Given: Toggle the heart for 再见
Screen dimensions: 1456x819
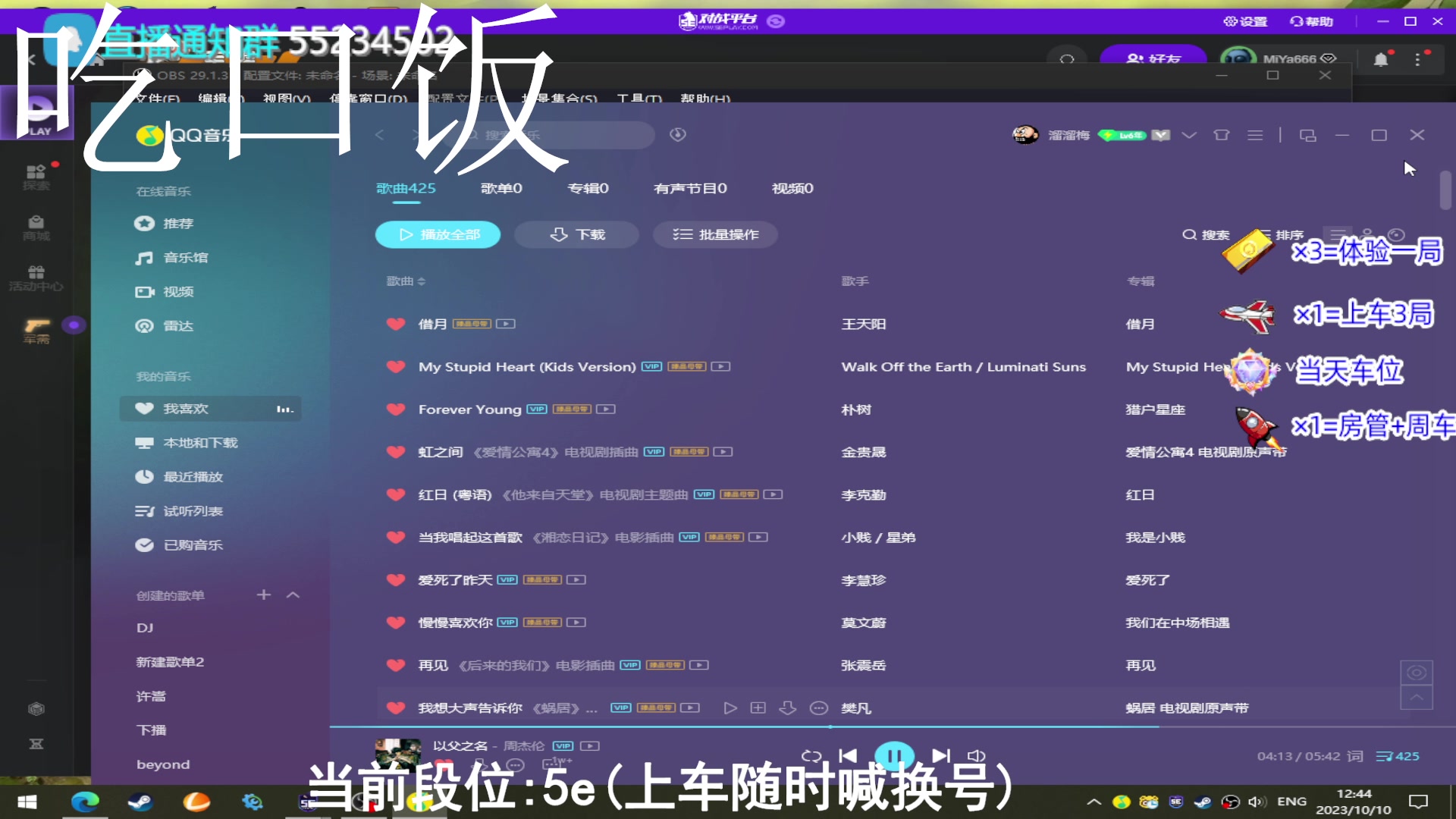Looking at the screenshot, I should click(396, 665).
